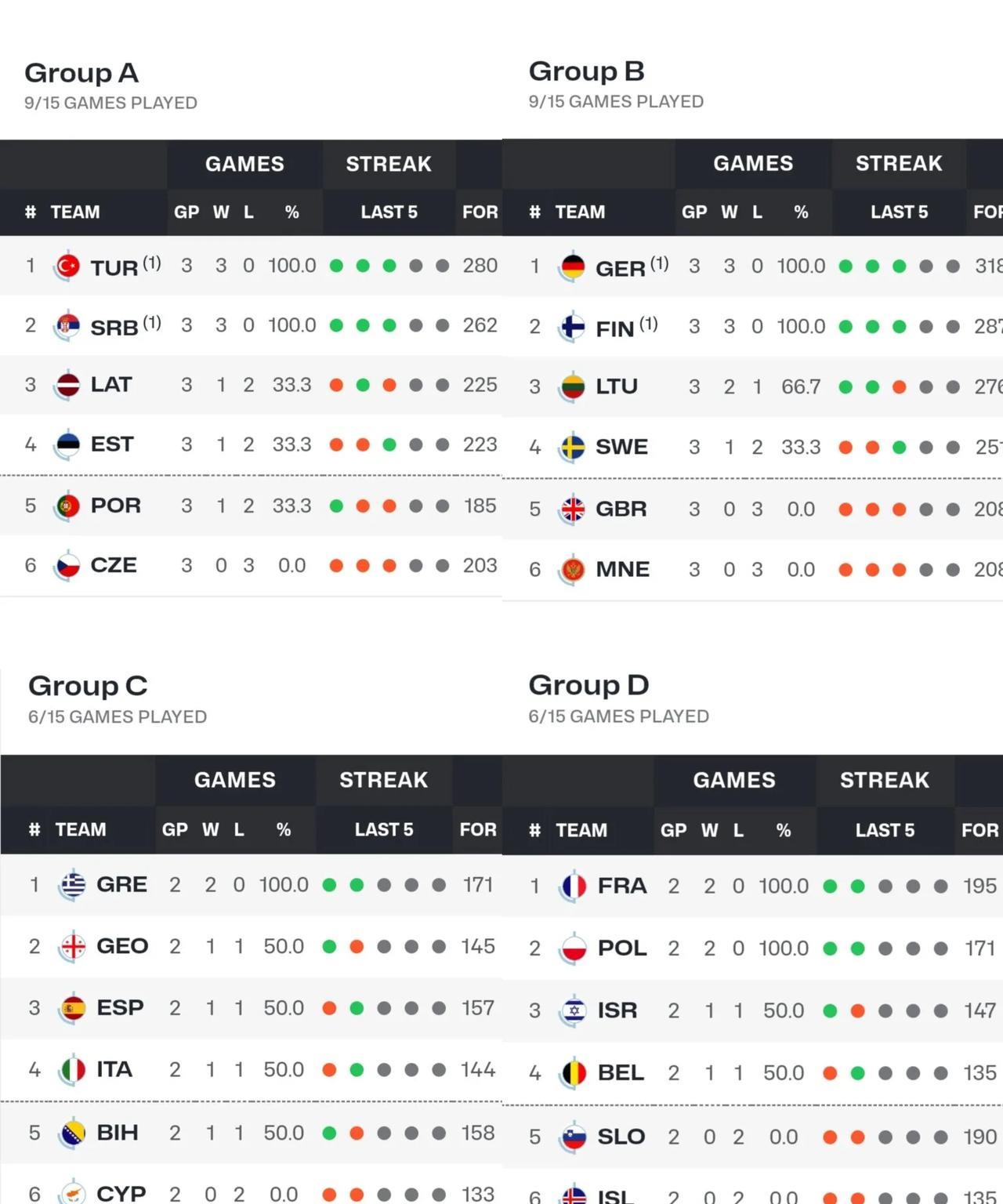The height and width of the screenshot is (1204, 1003).
Task: Click Group A GAMES column header
Action: point(244,164)
